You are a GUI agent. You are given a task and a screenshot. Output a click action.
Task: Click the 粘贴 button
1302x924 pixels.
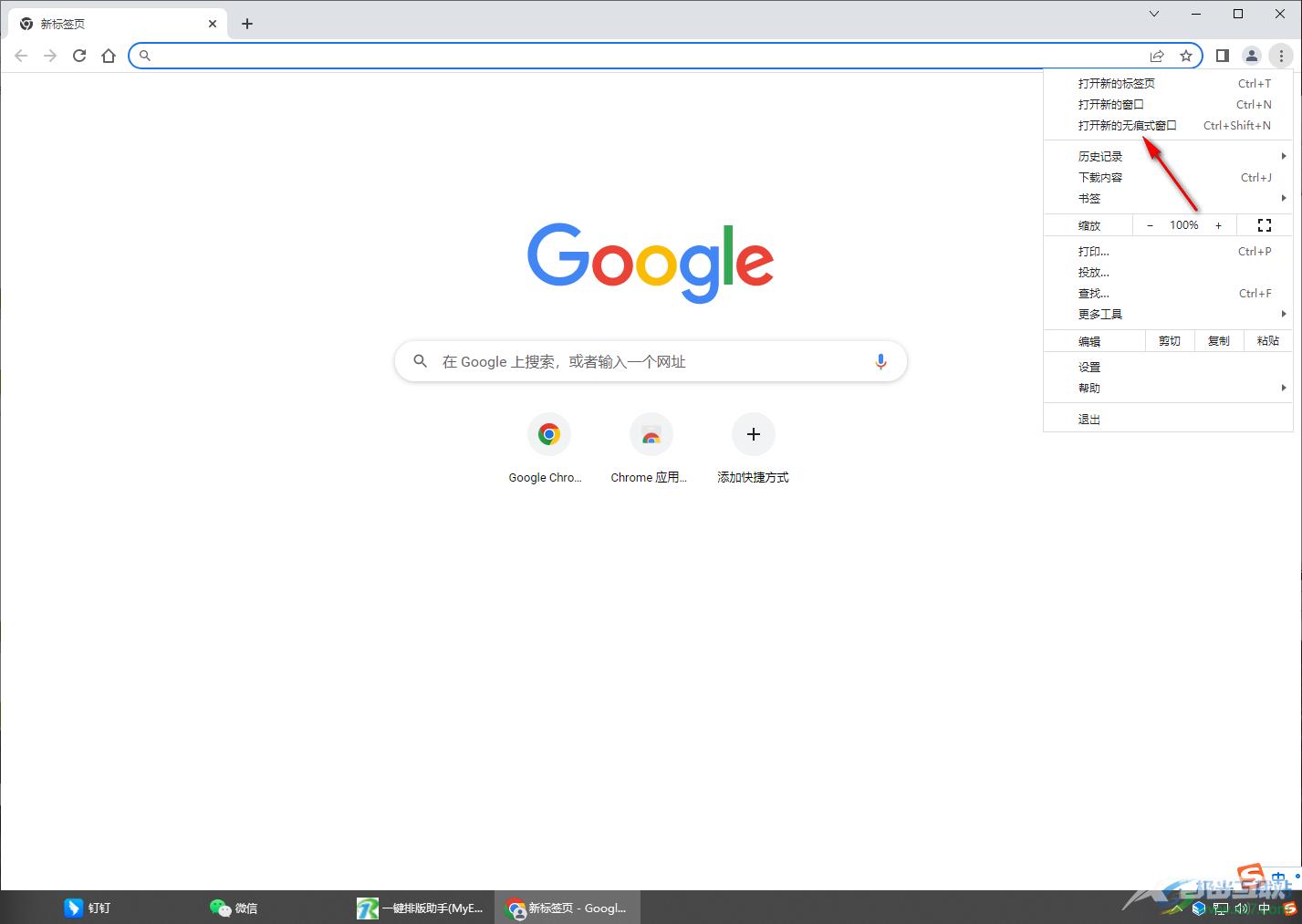coord(1268,340)
